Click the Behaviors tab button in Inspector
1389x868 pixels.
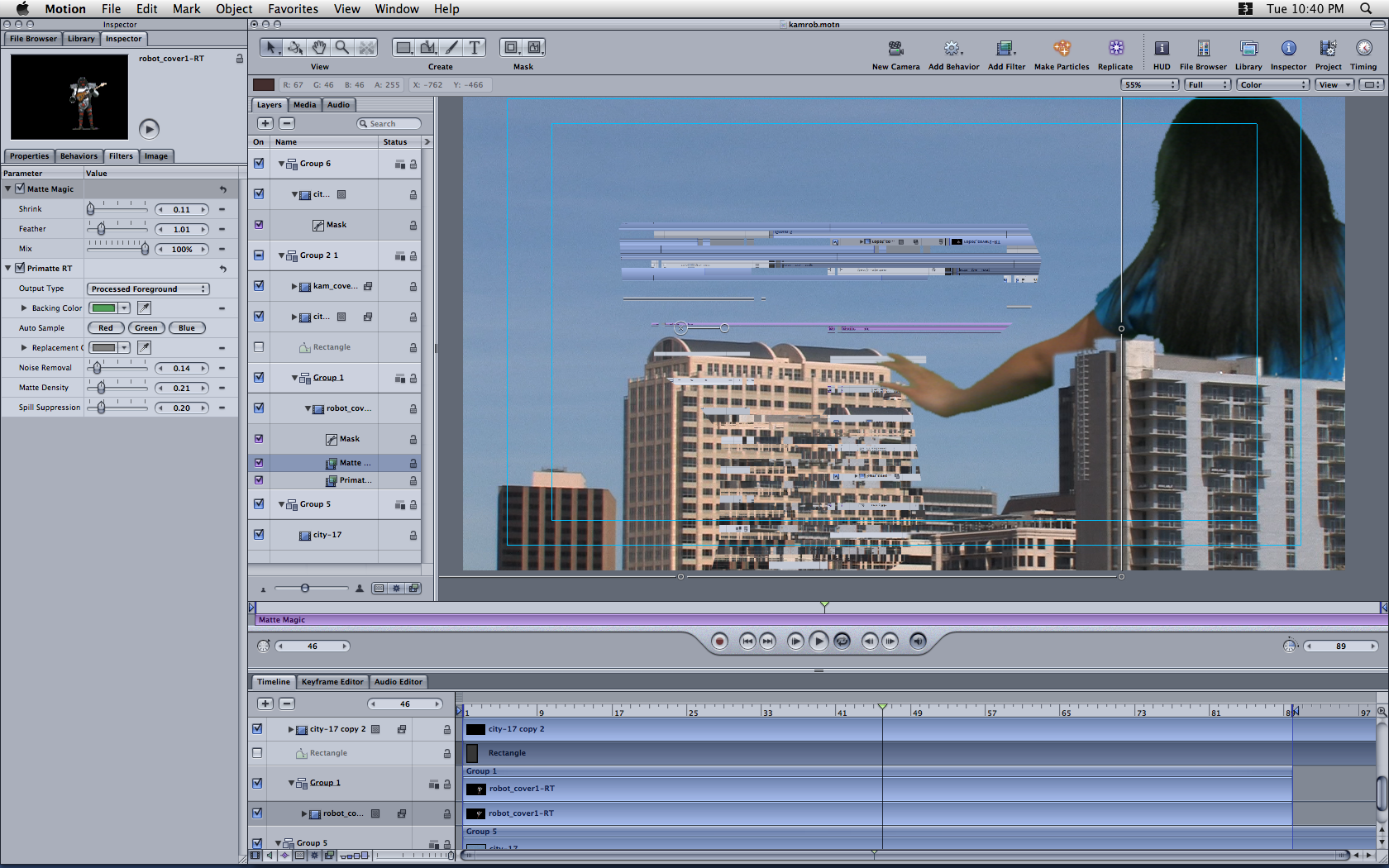click(79, 156)
